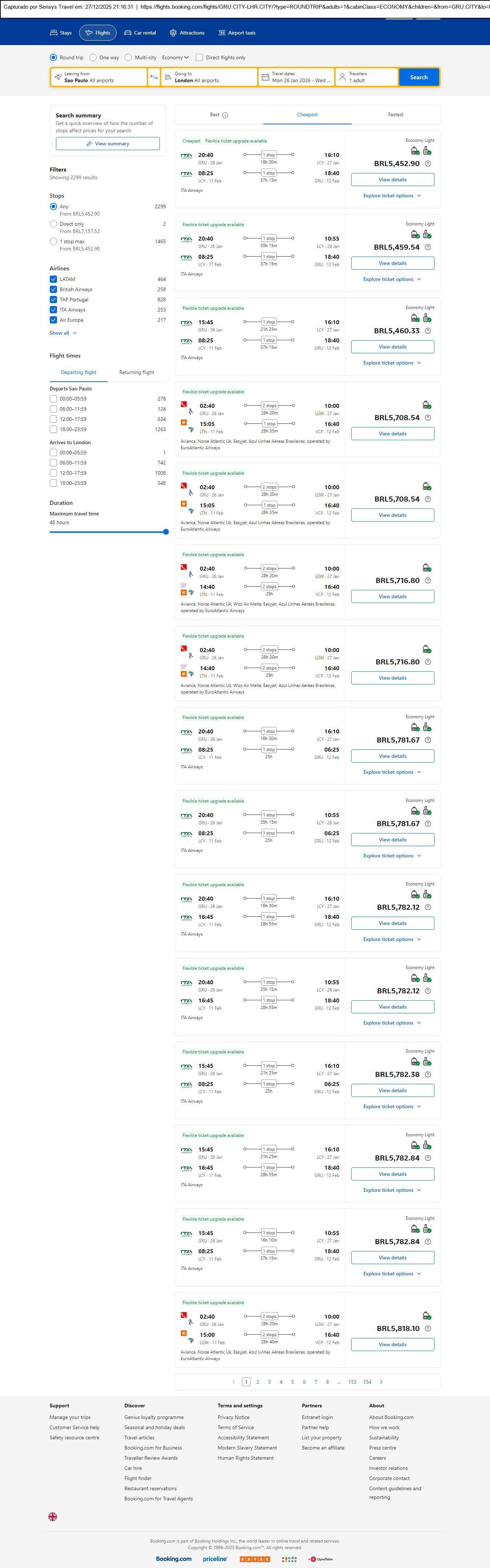This screenshot has width=490, height=1568.
Task: Click the maximum travel time slider handle
Action: click(x=166, y=532)
